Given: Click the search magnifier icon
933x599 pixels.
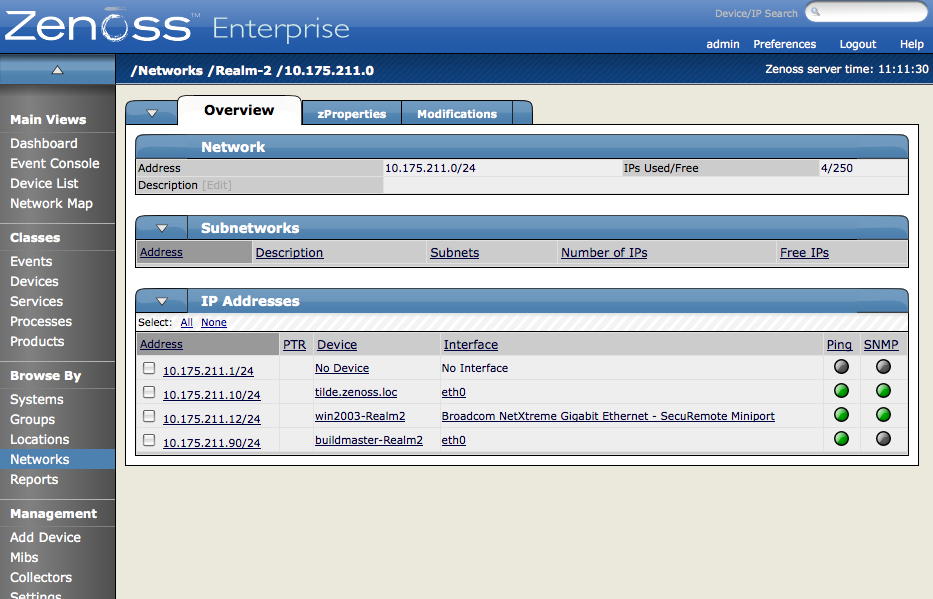Looking at the screenshot, I should (816, 12).
